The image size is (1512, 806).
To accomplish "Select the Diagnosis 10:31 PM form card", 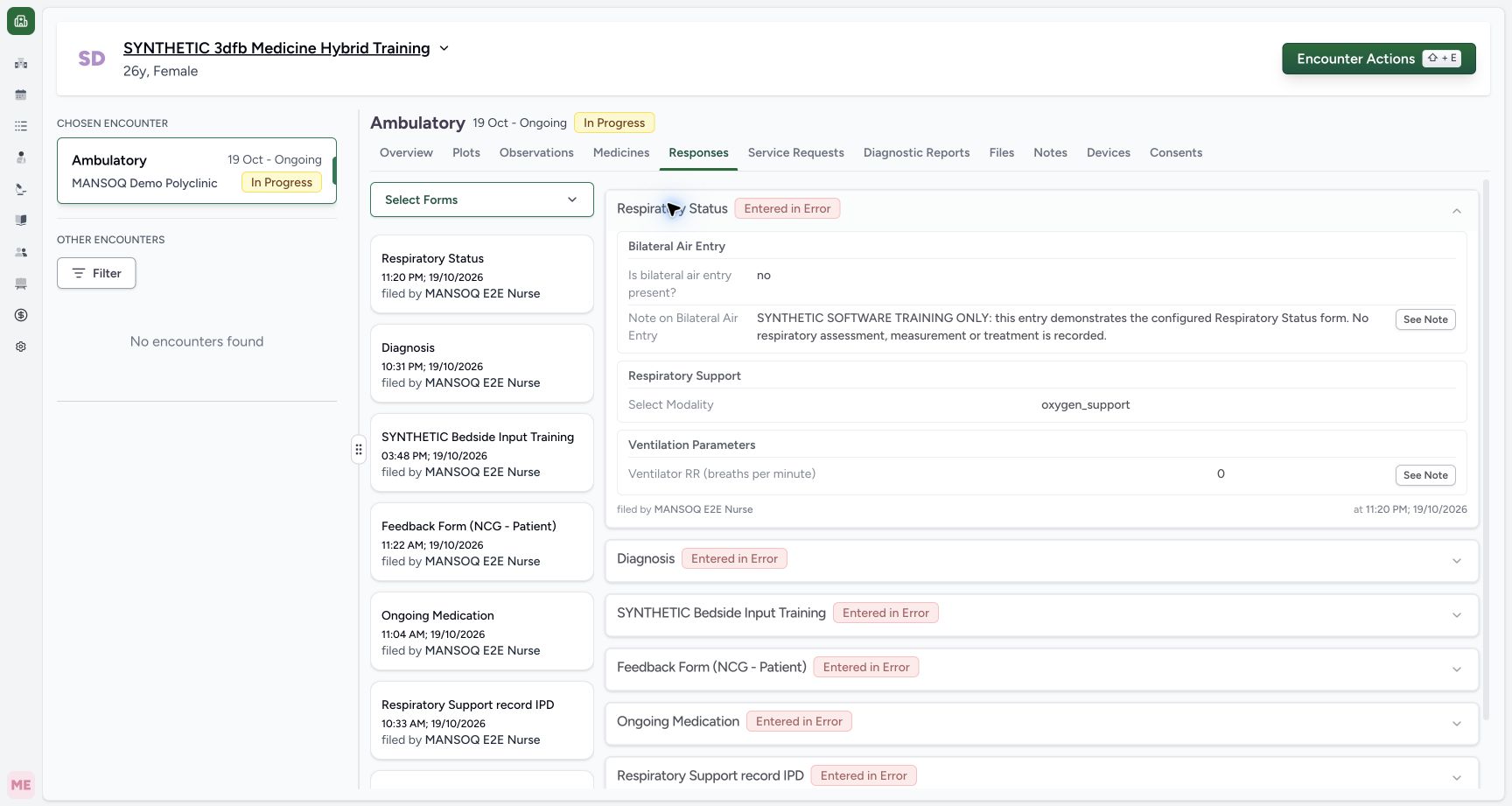I will [482, 363].
